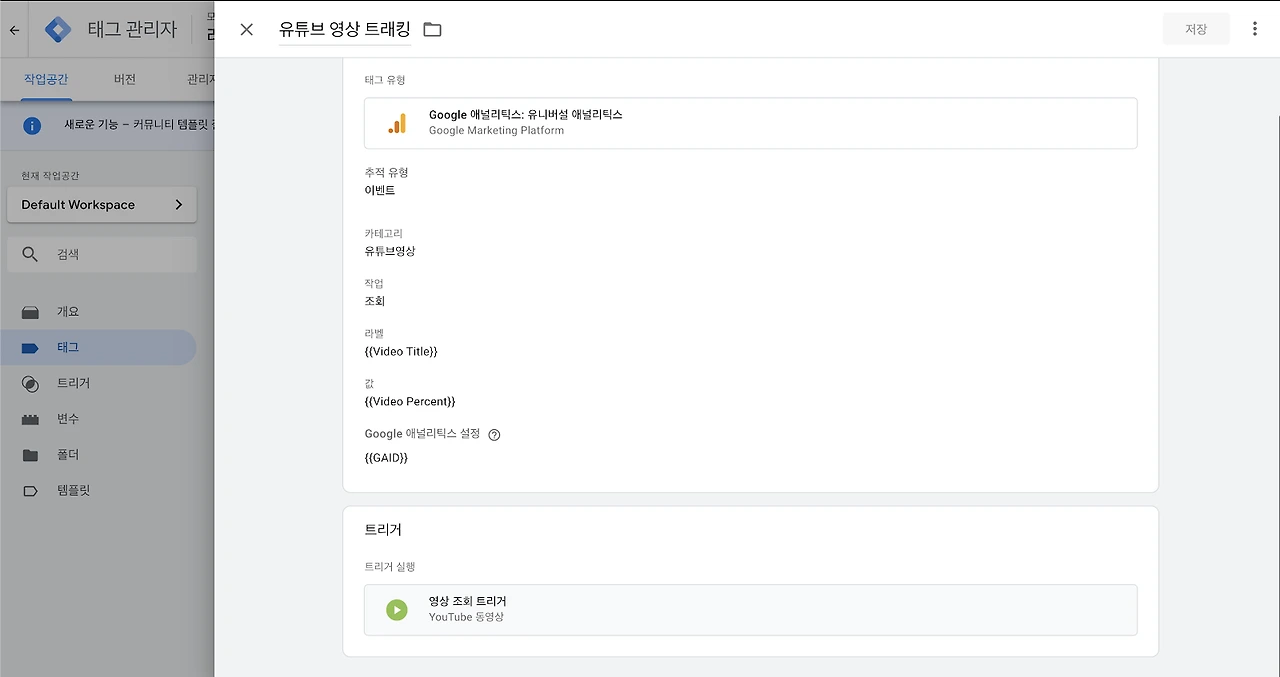
Task: Open 변수 in the sidebar
Action: tap(99, 419)
